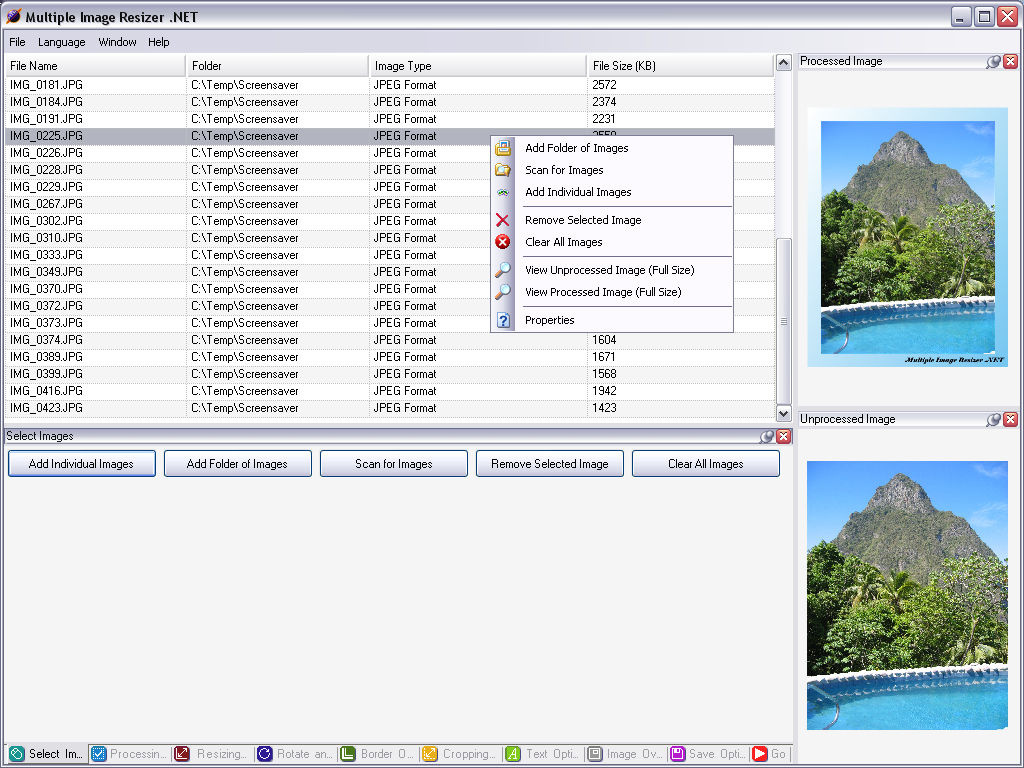The image size is (1024, 768).
Task: Open the Language menu
Action: [62, 42]
